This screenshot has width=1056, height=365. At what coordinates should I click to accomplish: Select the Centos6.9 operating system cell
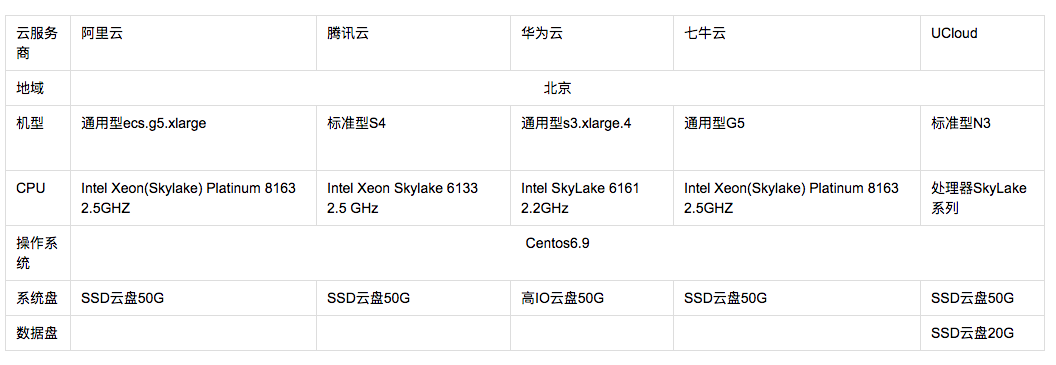558,253
